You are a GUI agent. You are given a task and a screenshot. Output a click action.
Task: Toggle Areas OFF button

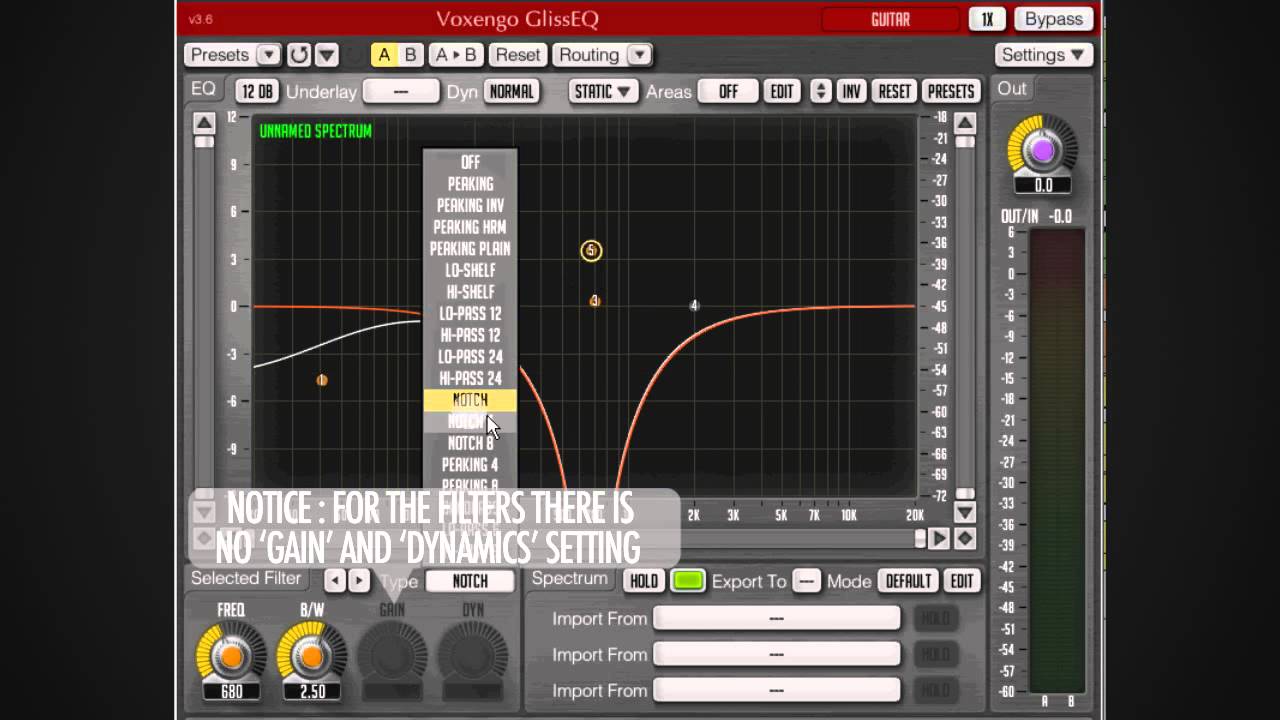point(728,92)
